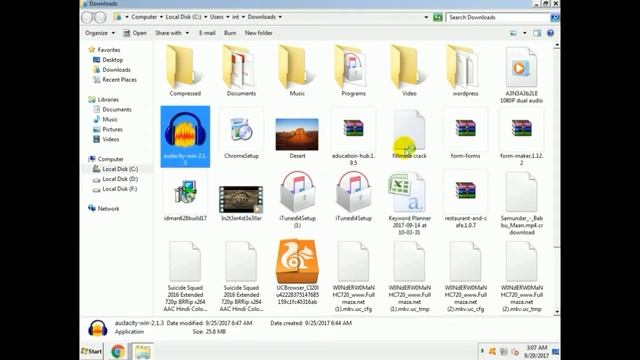Screen dimensions: 640x360
Task: Select the WONdERWOMaN (1).mkv.uc_cfg file
Action: pyautogui.click(x=353, y=277)
